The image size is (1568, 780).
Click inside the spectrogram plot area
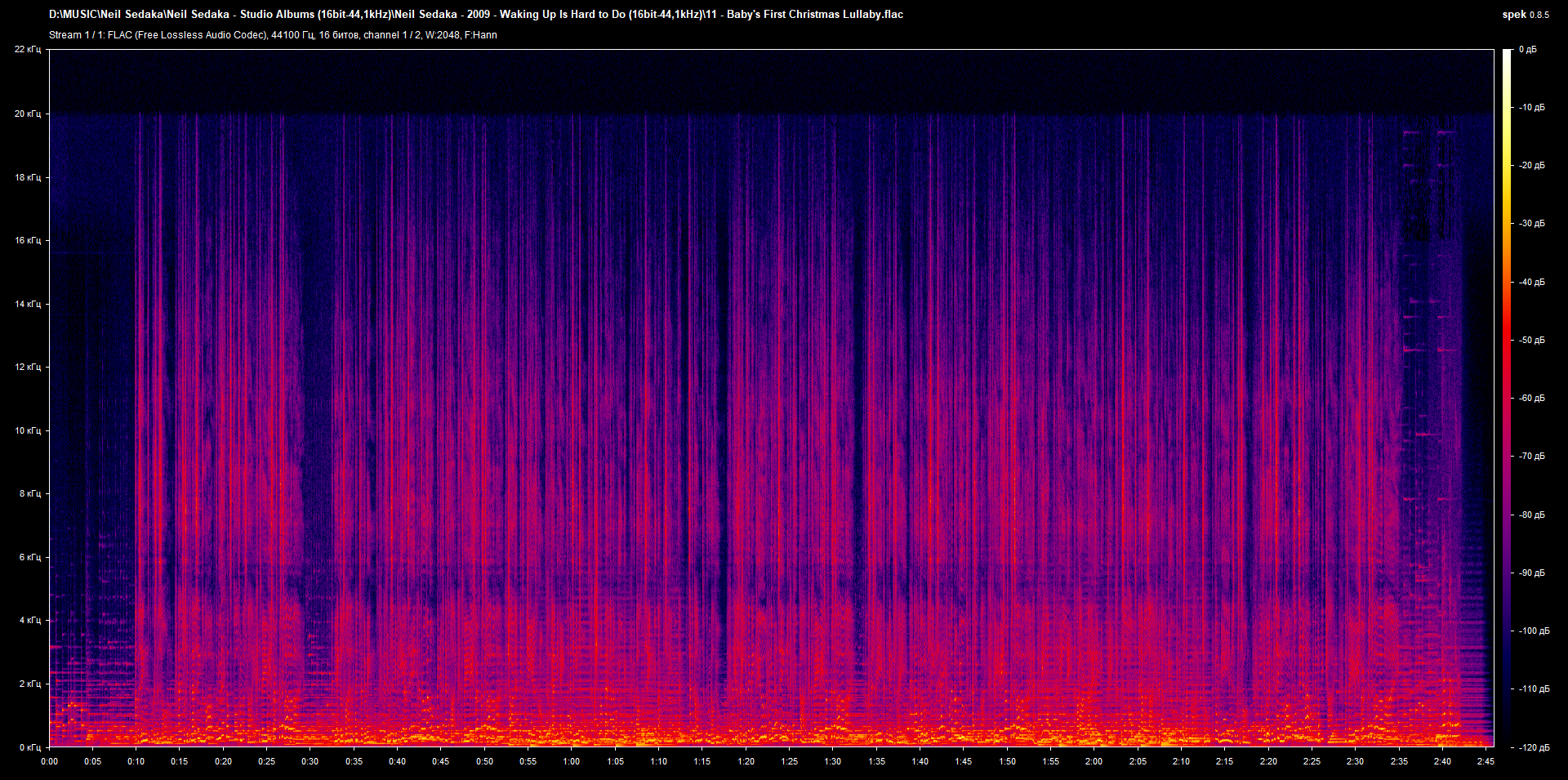click(771, 398)
